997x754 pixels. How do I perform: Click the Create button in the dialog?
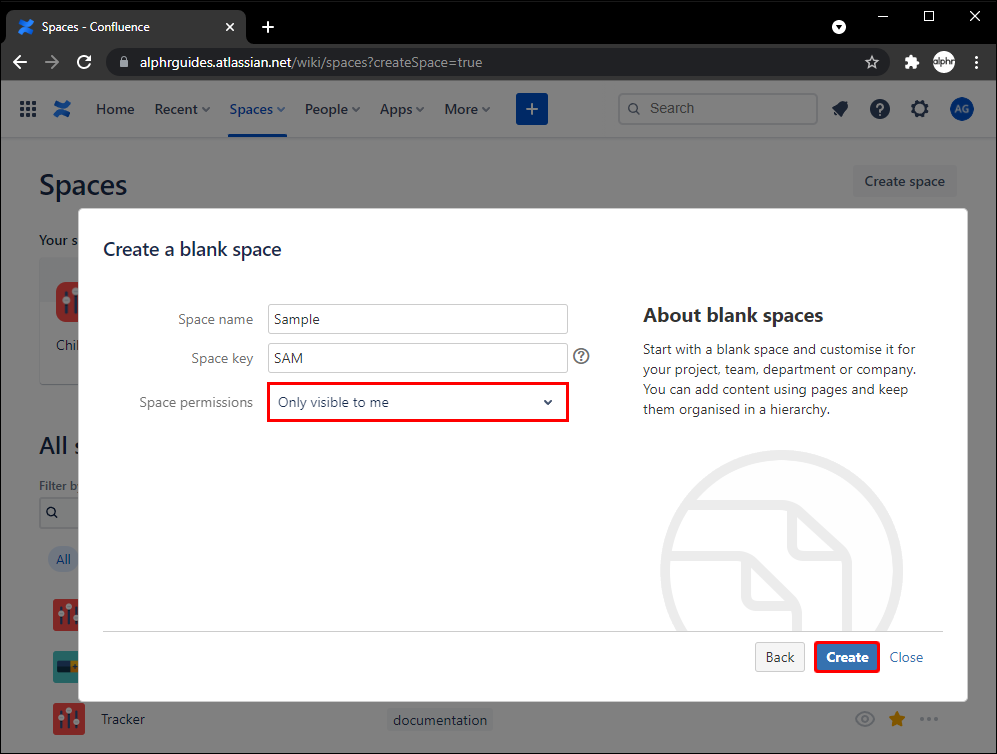[847, 657]
